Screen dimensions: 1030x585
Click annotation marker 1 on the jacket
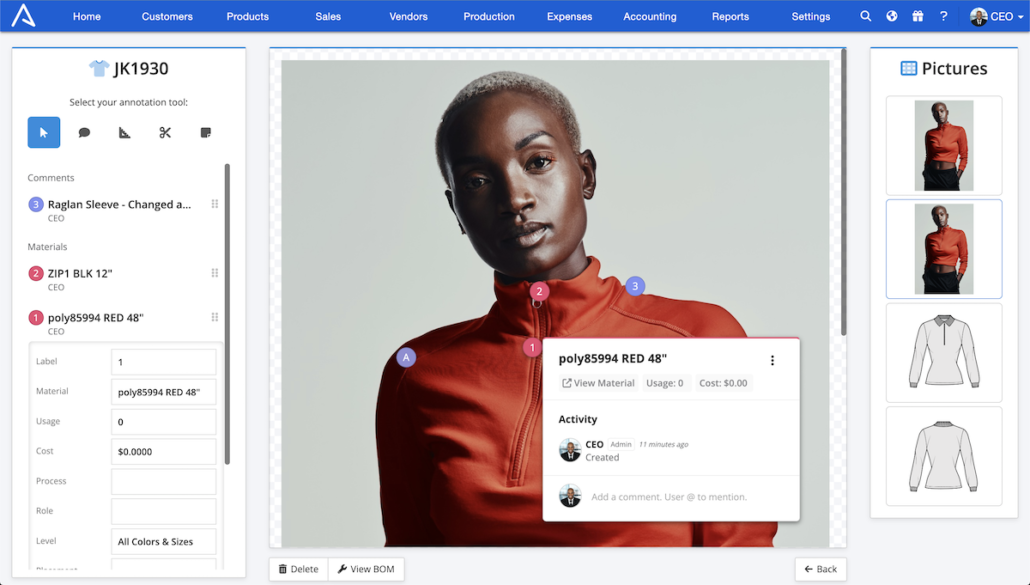click(532, 347)
